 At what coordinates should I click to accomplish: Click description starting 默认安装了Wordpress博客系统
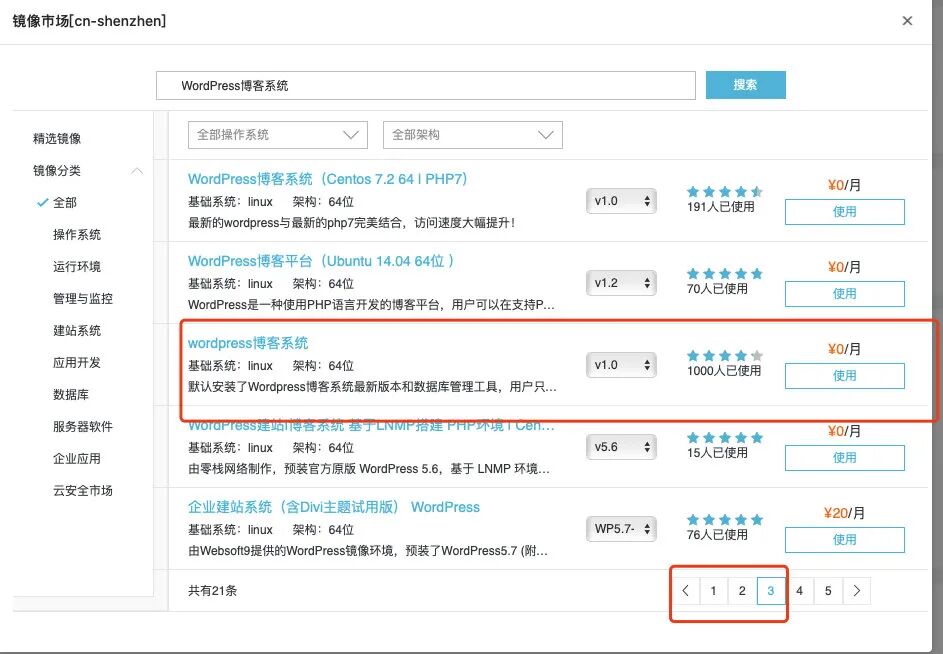(372, 386)
